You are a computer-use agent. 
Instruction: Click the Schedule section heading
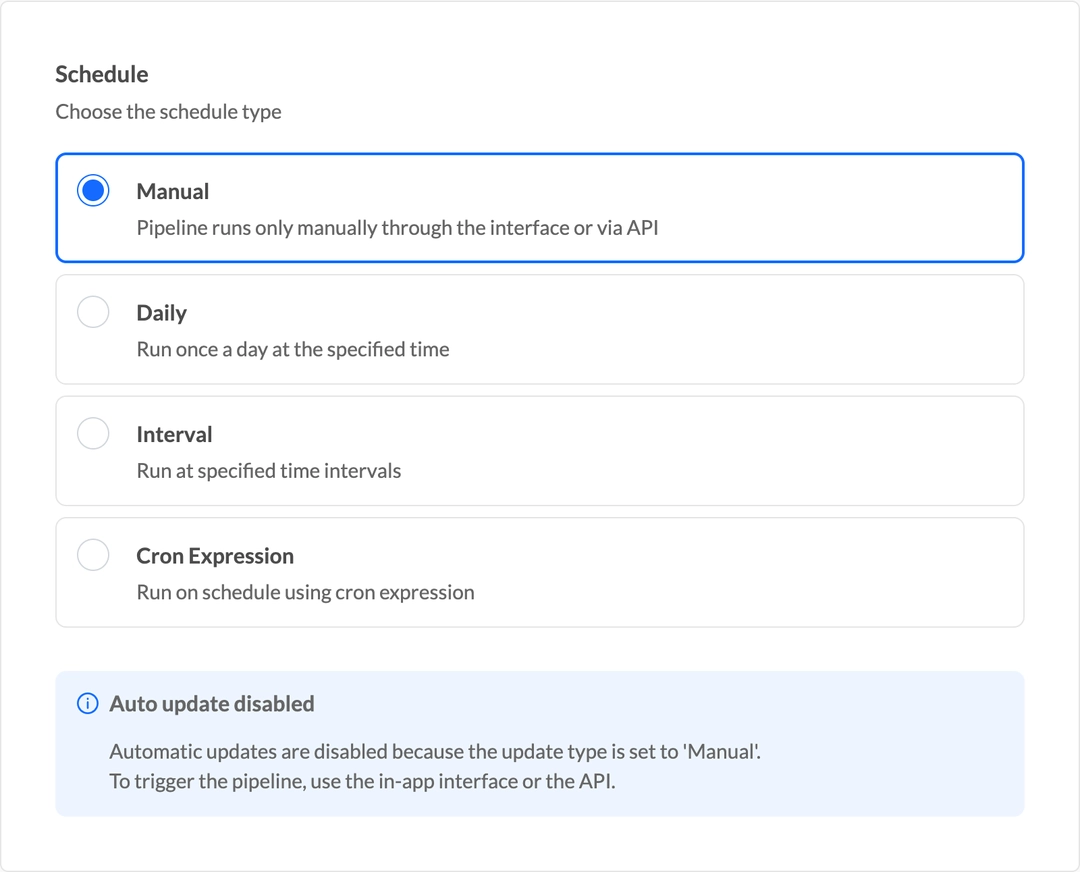click(102, 74)
